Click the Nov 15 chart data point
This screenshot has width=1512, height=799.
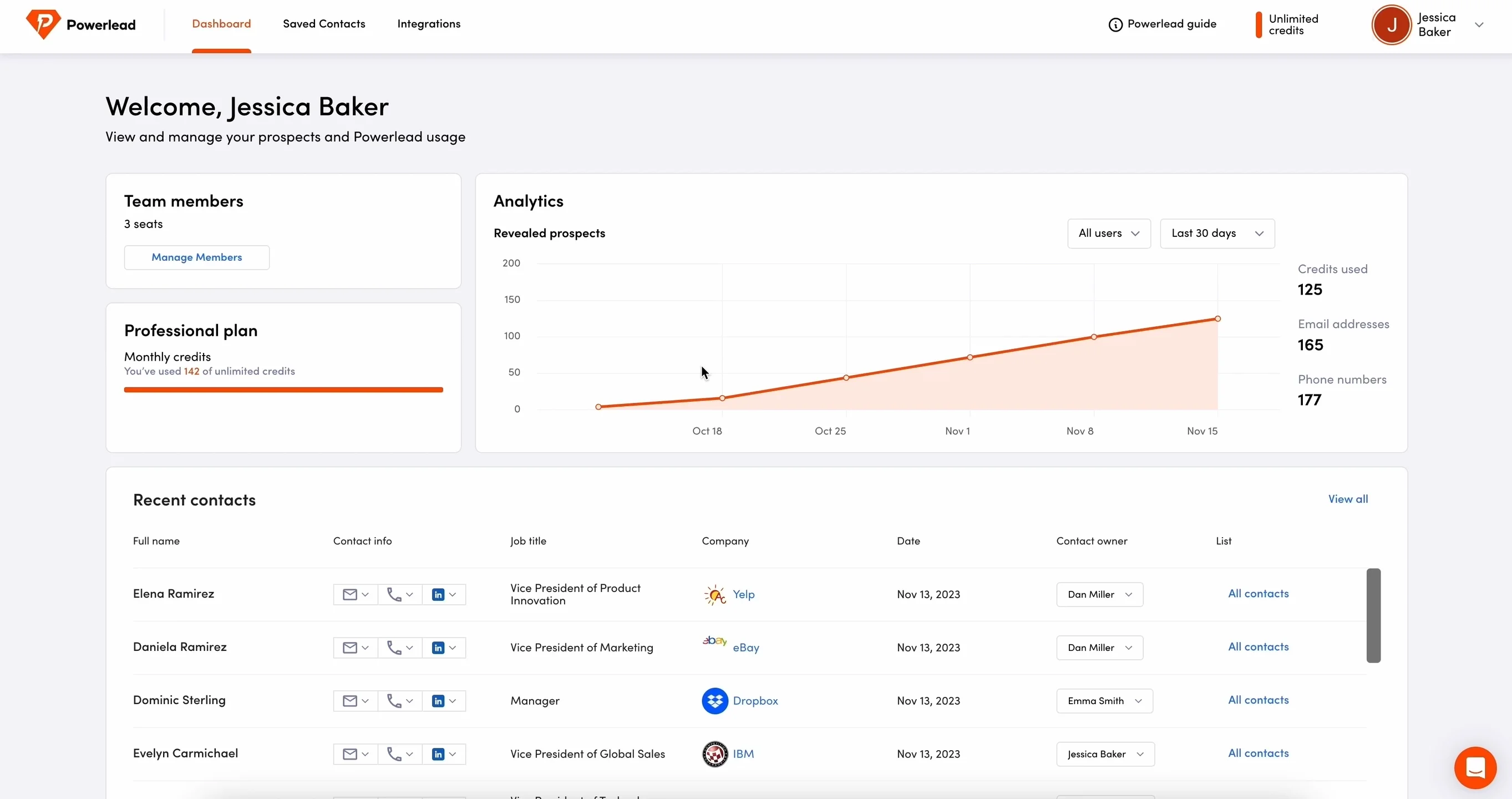[1217, 319]
